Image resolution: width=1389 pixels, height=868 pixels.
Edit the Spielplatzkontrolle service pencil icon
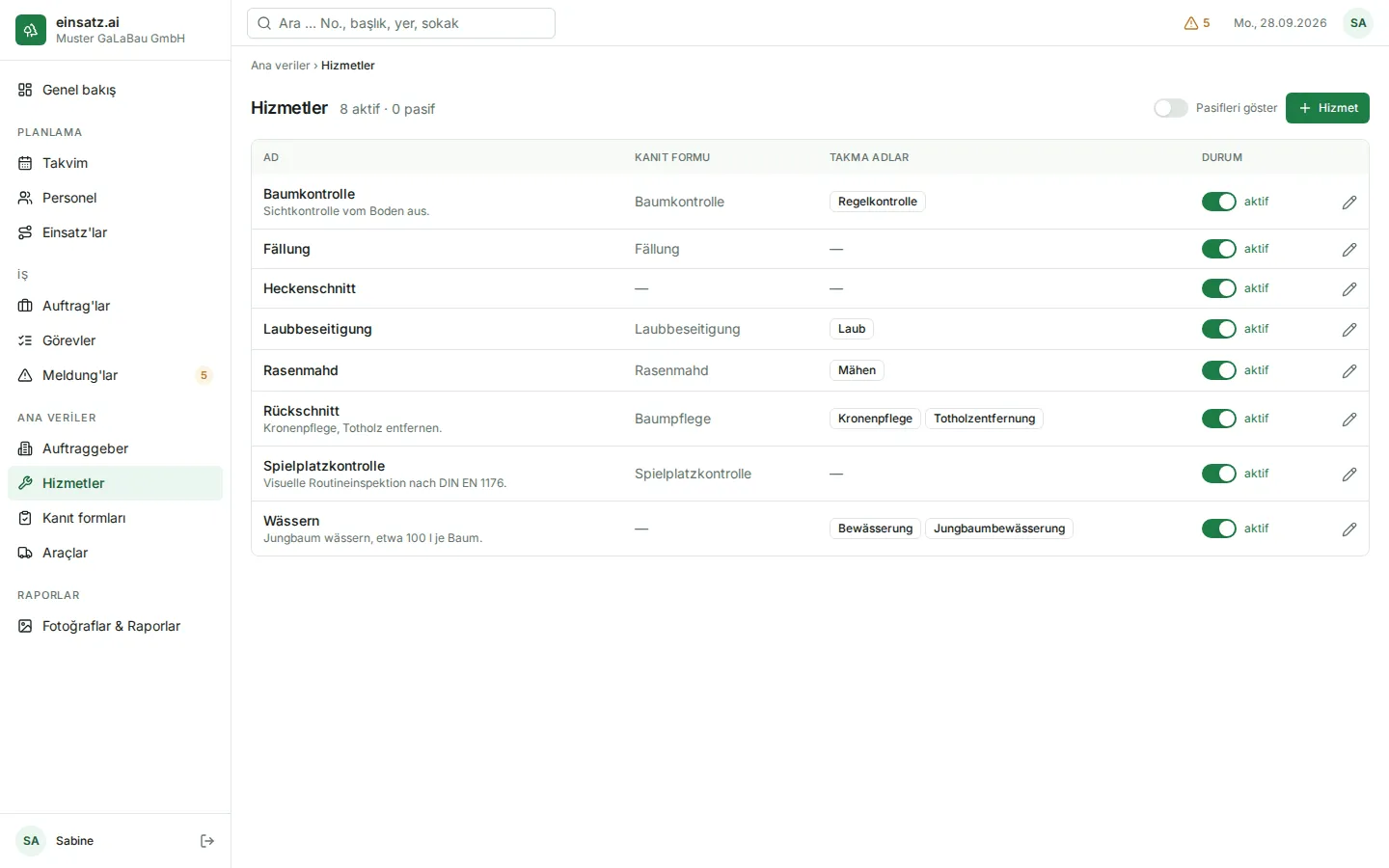[1349, 474]
